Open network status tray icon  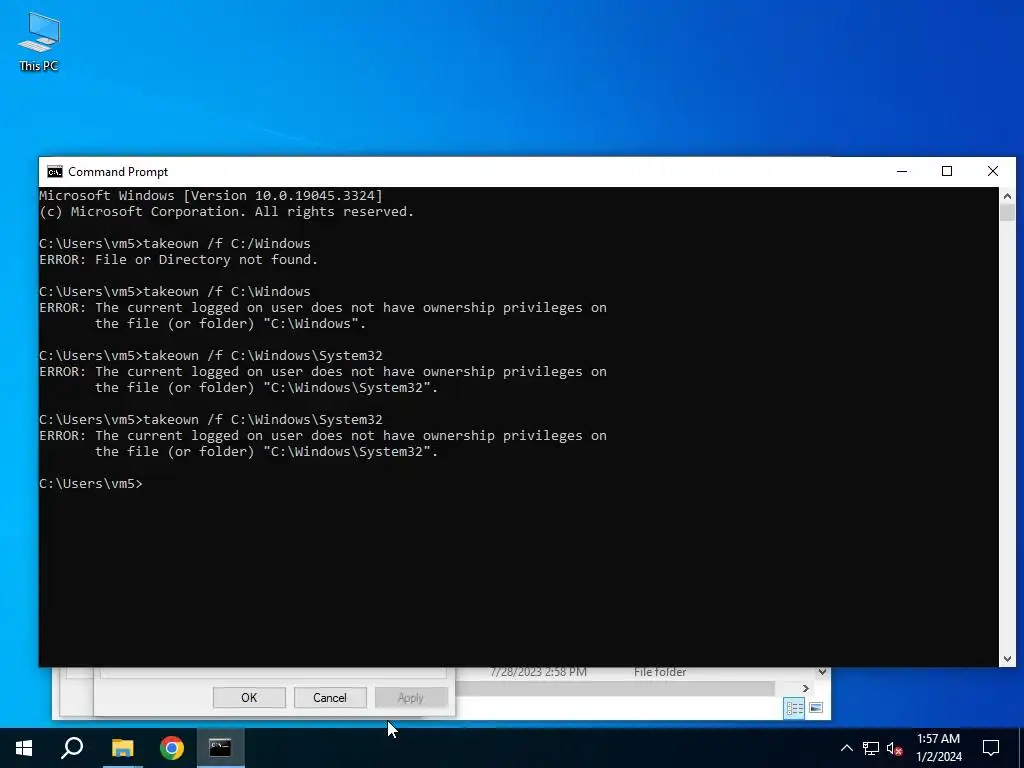871,748
